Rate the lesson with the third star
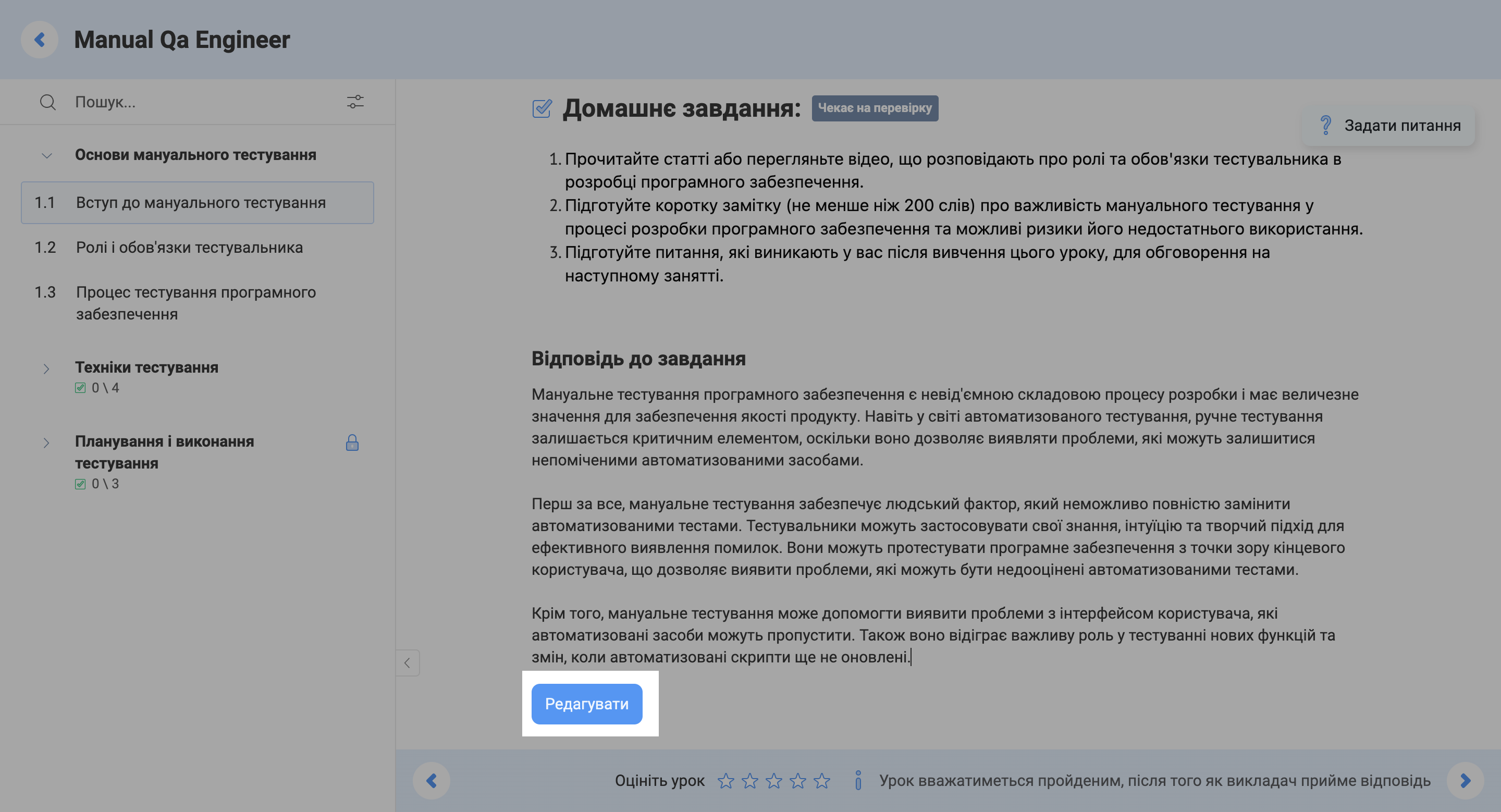 point(774,781)
